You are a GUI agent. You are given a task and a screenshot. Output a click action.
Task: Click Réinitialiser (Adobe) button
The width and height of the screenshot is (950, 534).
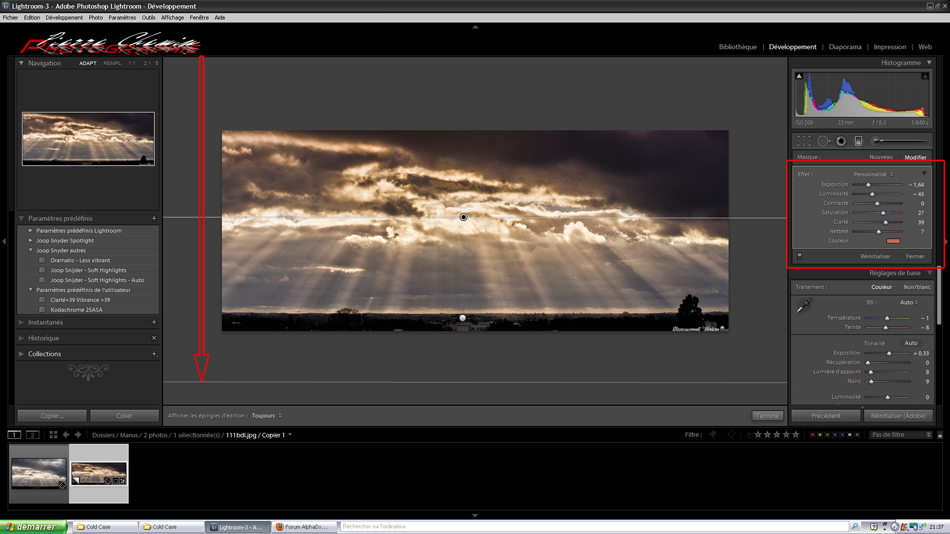pyautogui.click(x=898, y=416)
